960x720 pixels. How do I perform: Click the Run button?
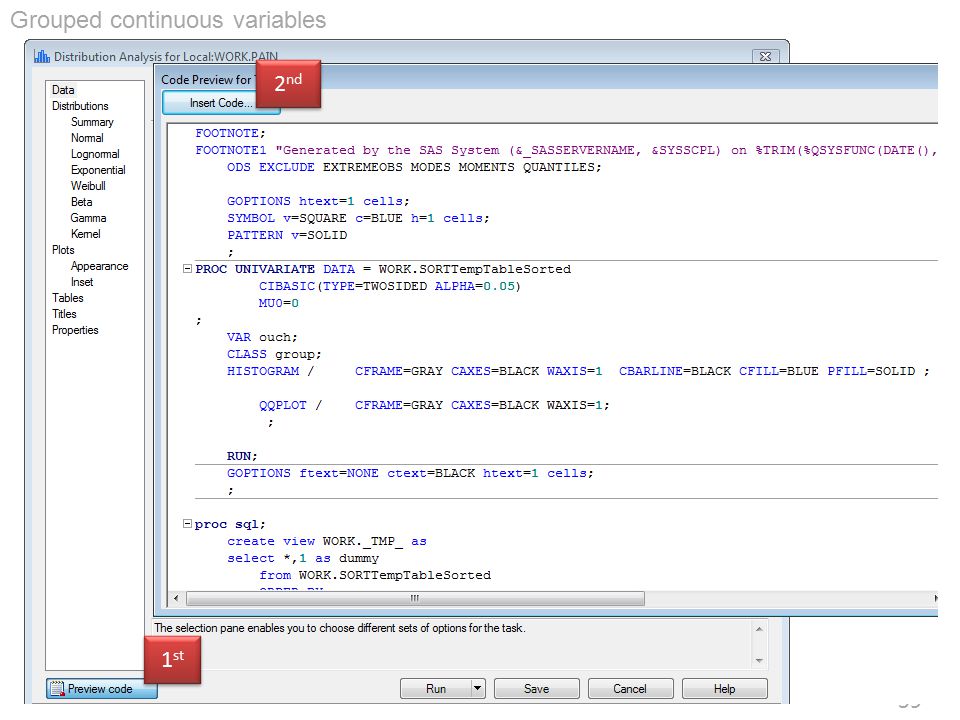coord(436,689)
